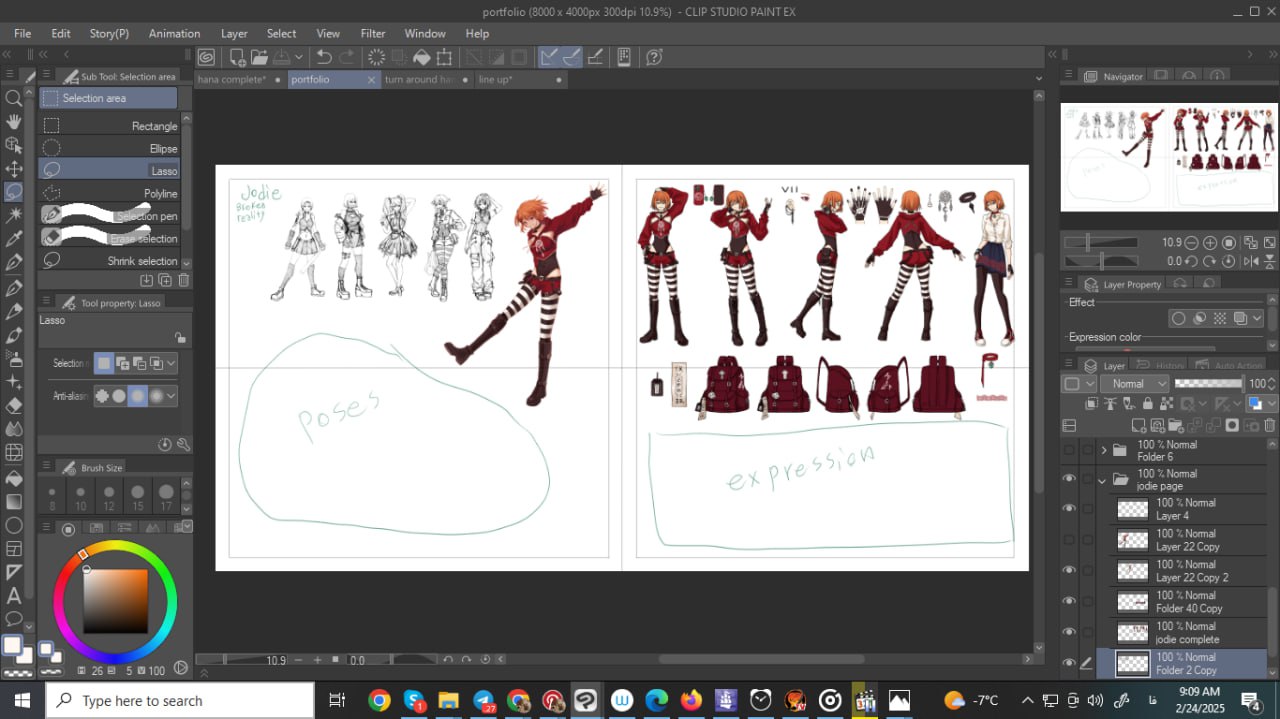This screenshot has width=1280, height=719.
Task: Switch to the hana complete document tab
Action: click(x=233, y=80)
